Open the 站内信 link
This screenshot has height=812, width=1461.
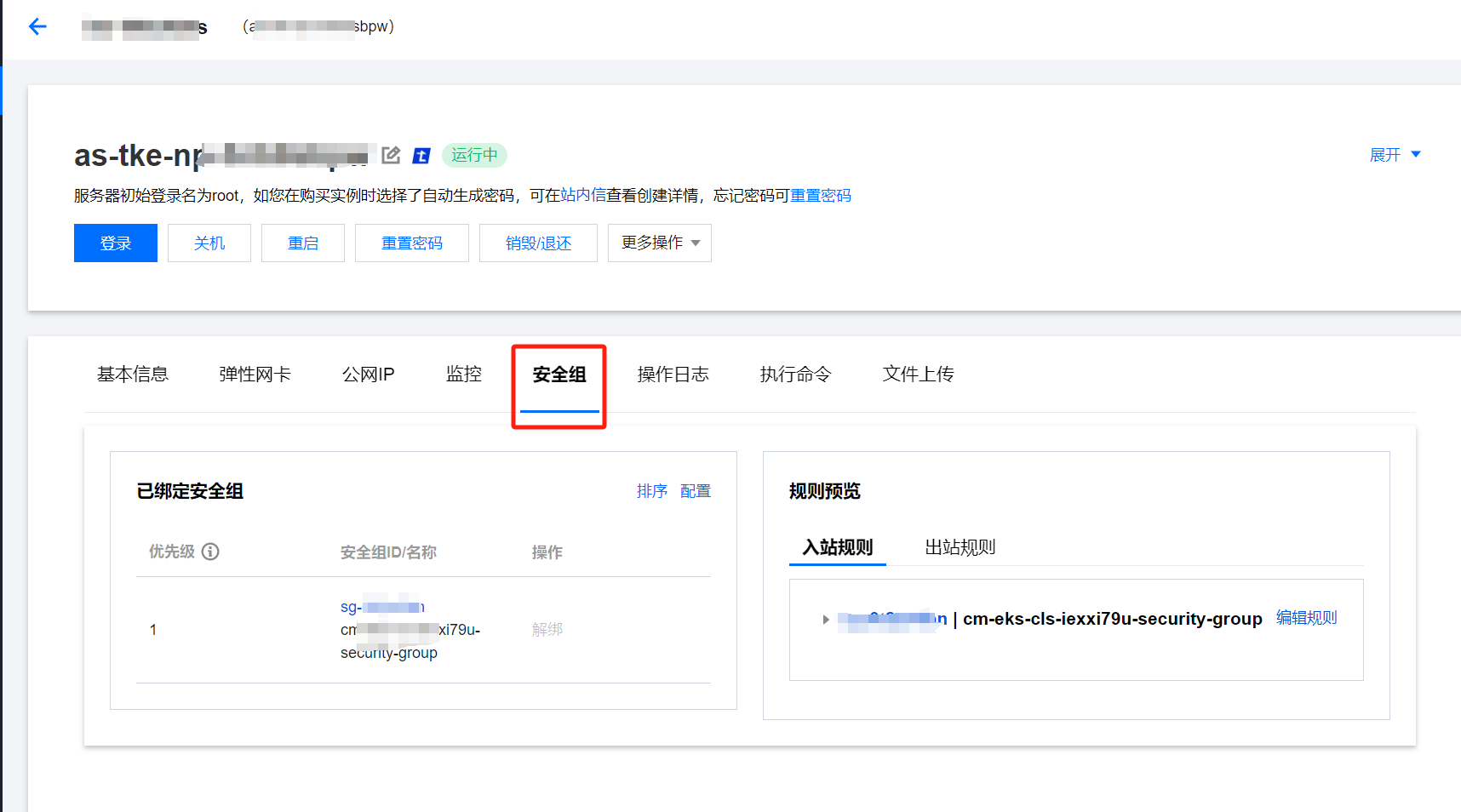coord(583,196)
